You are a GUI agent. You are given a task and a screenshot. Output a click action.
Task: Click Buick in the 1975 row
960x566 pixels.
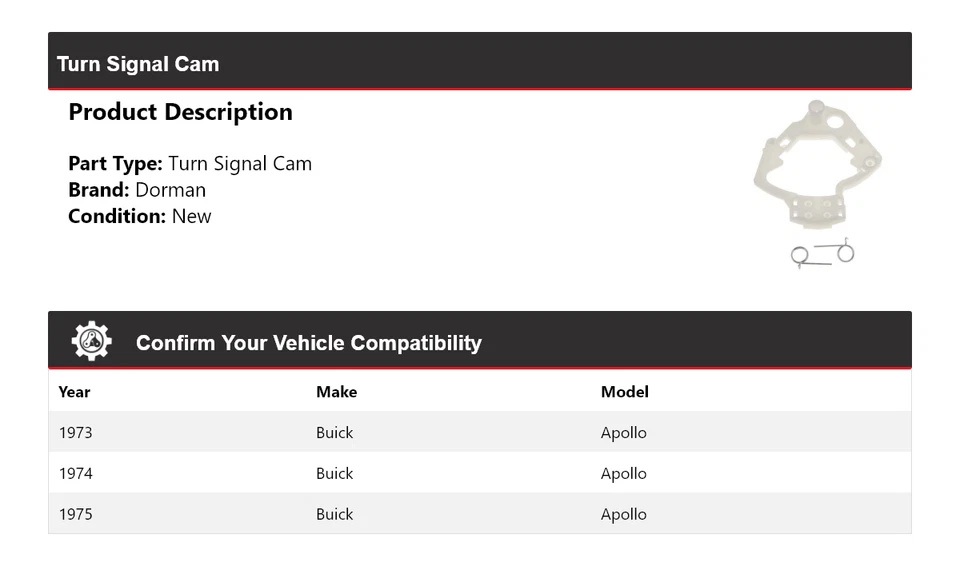click(334, 514)
